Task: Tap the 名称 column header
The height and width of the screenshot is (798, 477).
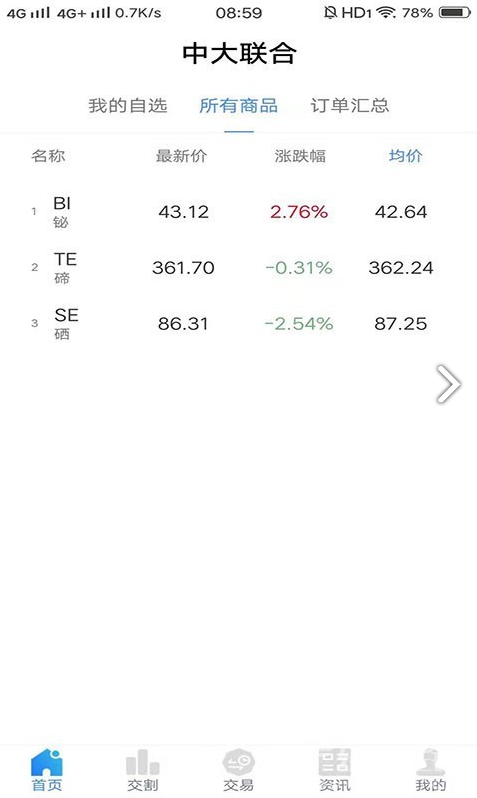Action: (48, 156)
